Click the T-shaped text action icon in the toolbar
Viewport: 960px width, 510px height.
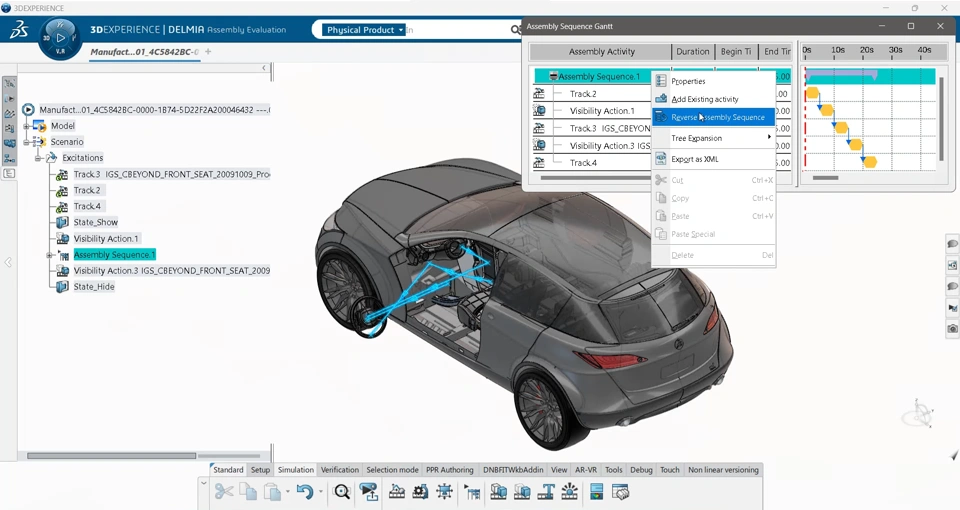546,491
